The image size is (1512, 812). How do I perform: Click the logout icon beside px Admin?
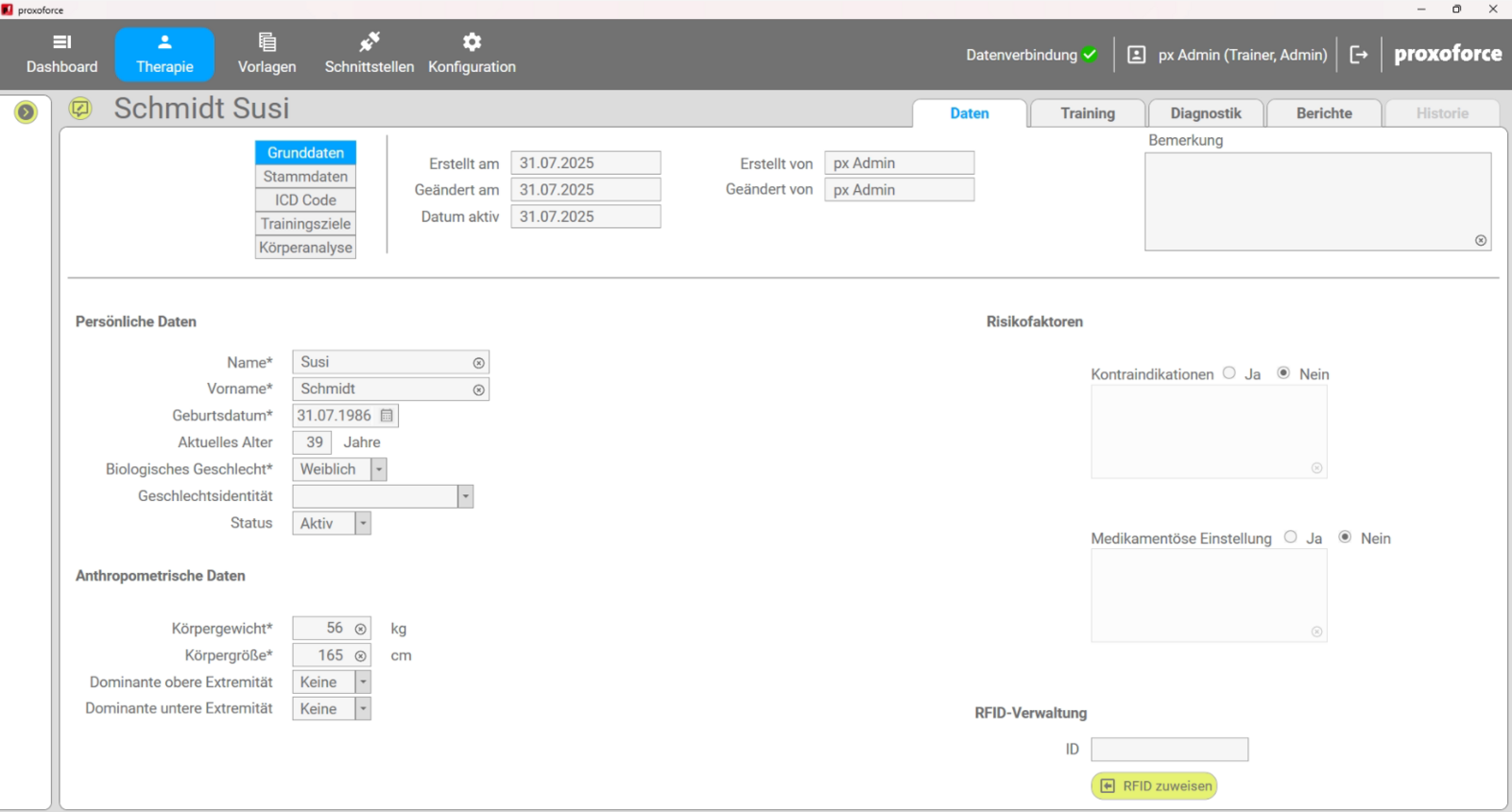pyautogui.click(x=1359, y=55)
